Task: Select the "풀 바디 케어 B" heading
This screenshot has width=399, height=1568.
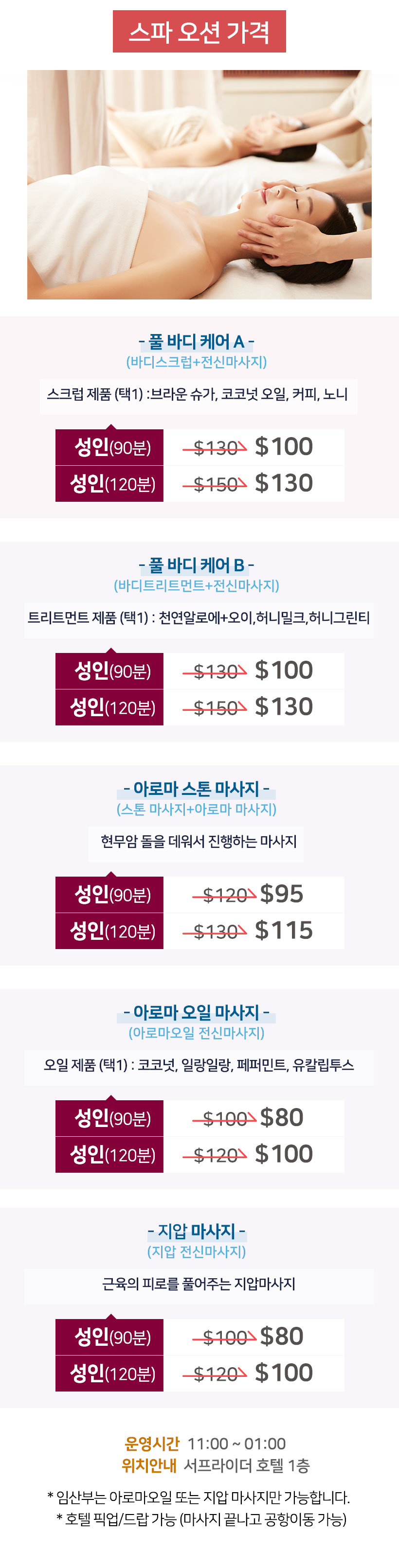Action: [196, 565]
